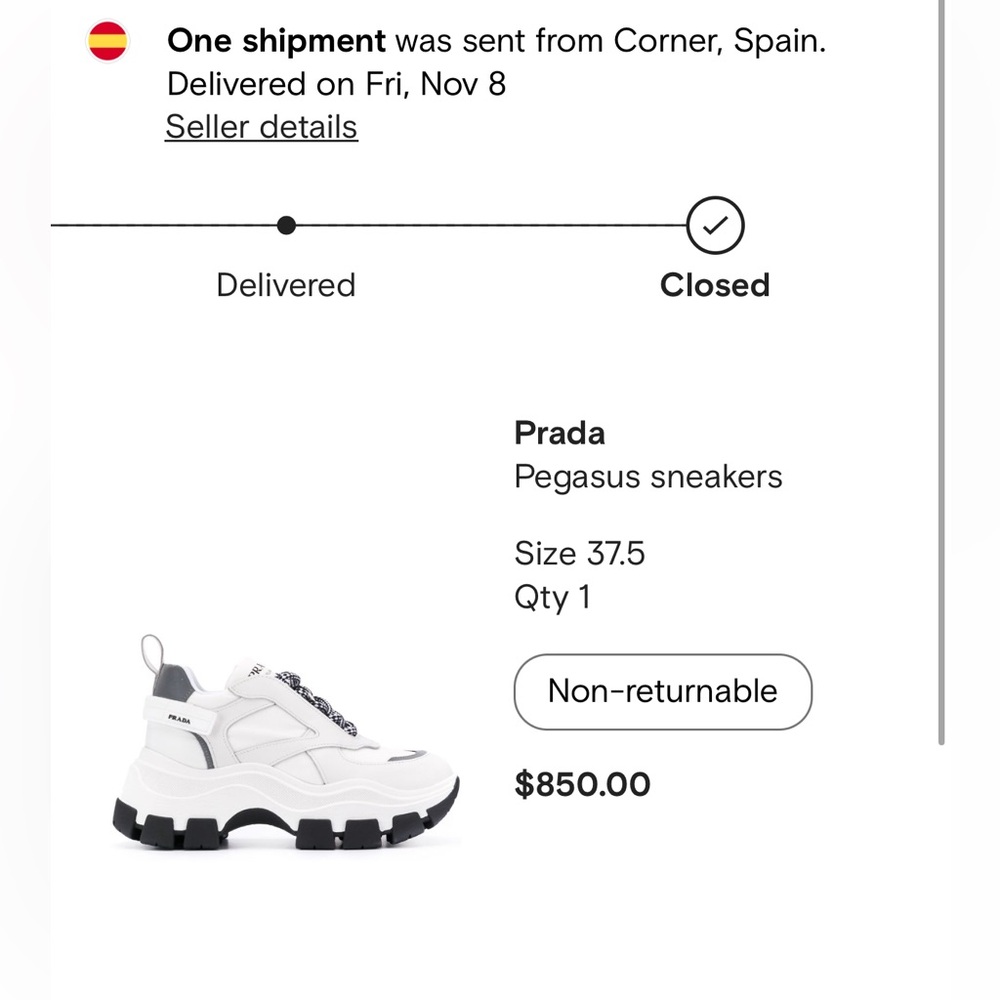Click the Delivered on Fri, Nov 8 text
Viewport: 1000px width, 1000px height.
pos(336,84)
